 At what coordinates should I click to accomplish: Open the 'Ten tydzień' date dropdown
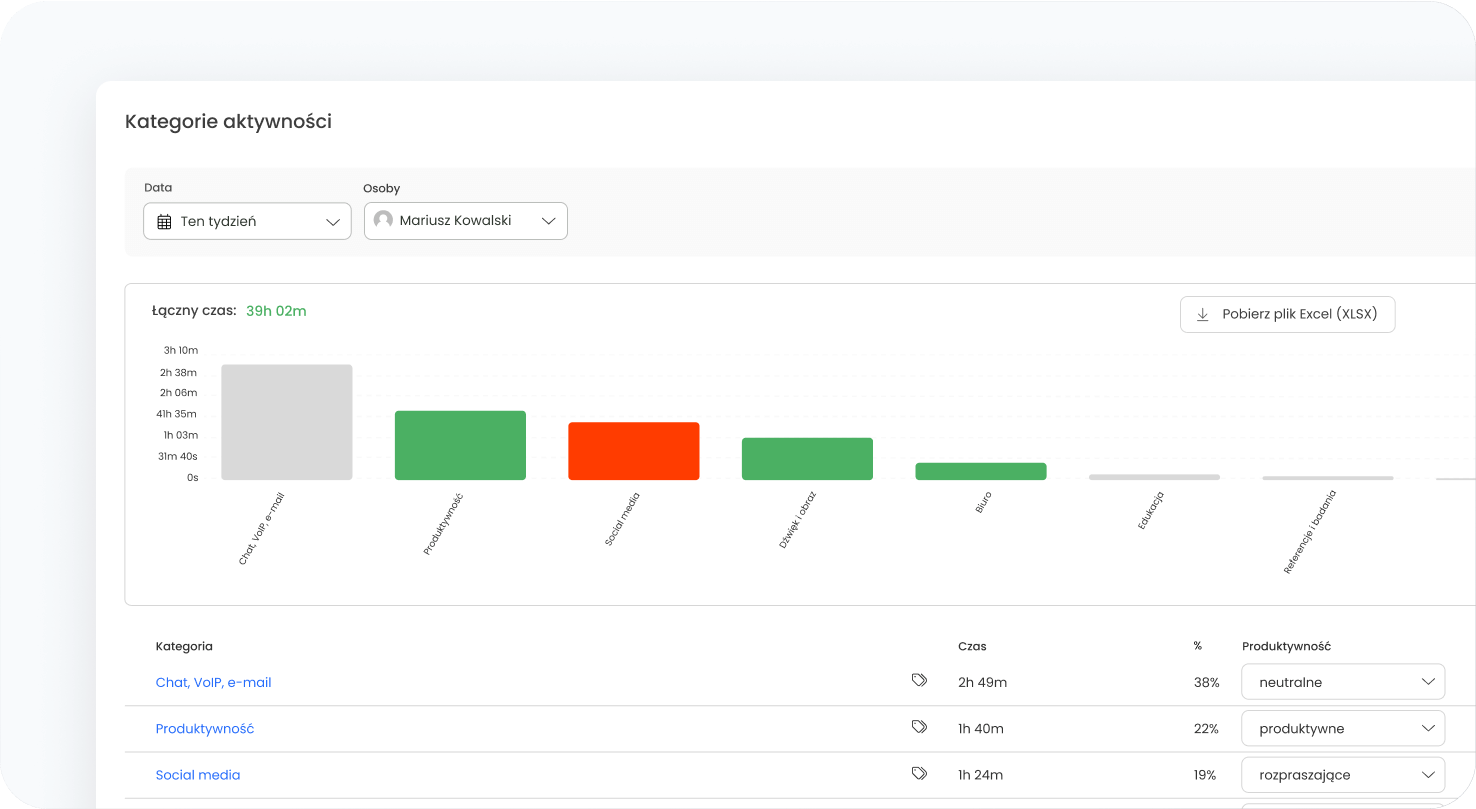tap(247, 221)
